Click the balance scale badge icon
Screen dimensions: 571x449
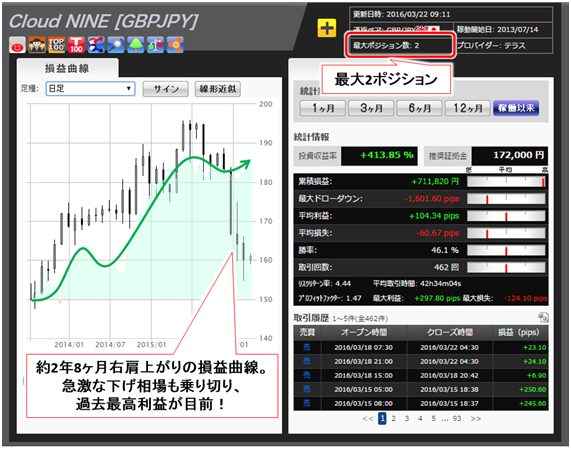155,45
